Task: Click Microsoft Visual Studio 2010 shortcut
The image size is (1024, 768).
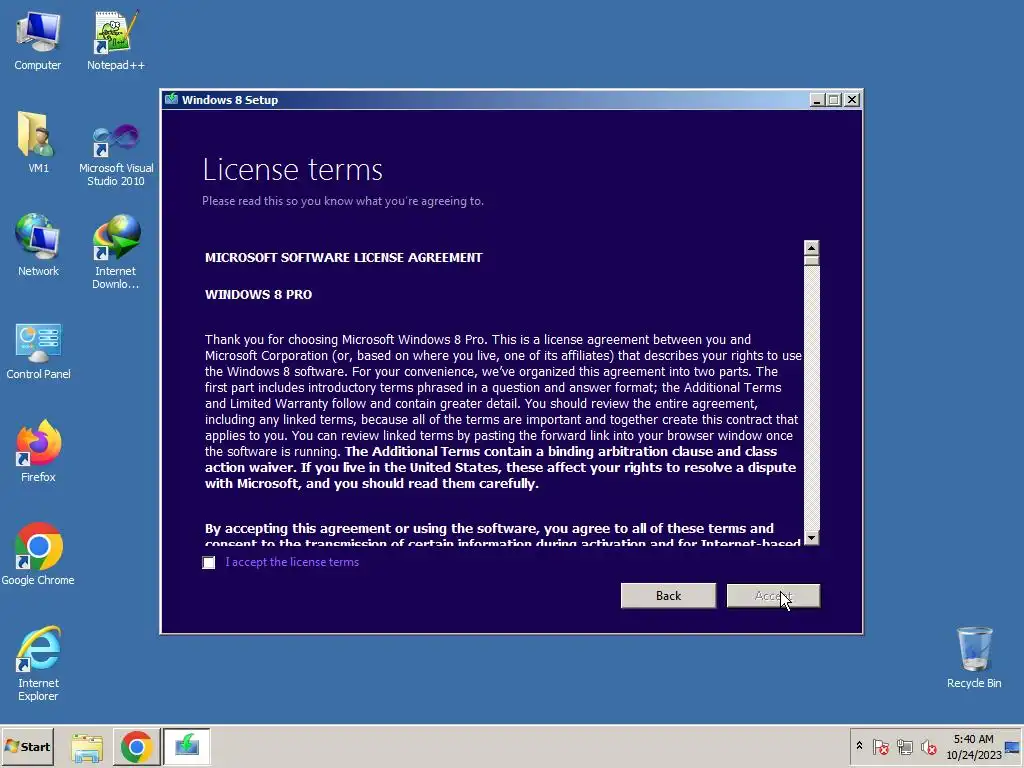Action: coord(116,153)
